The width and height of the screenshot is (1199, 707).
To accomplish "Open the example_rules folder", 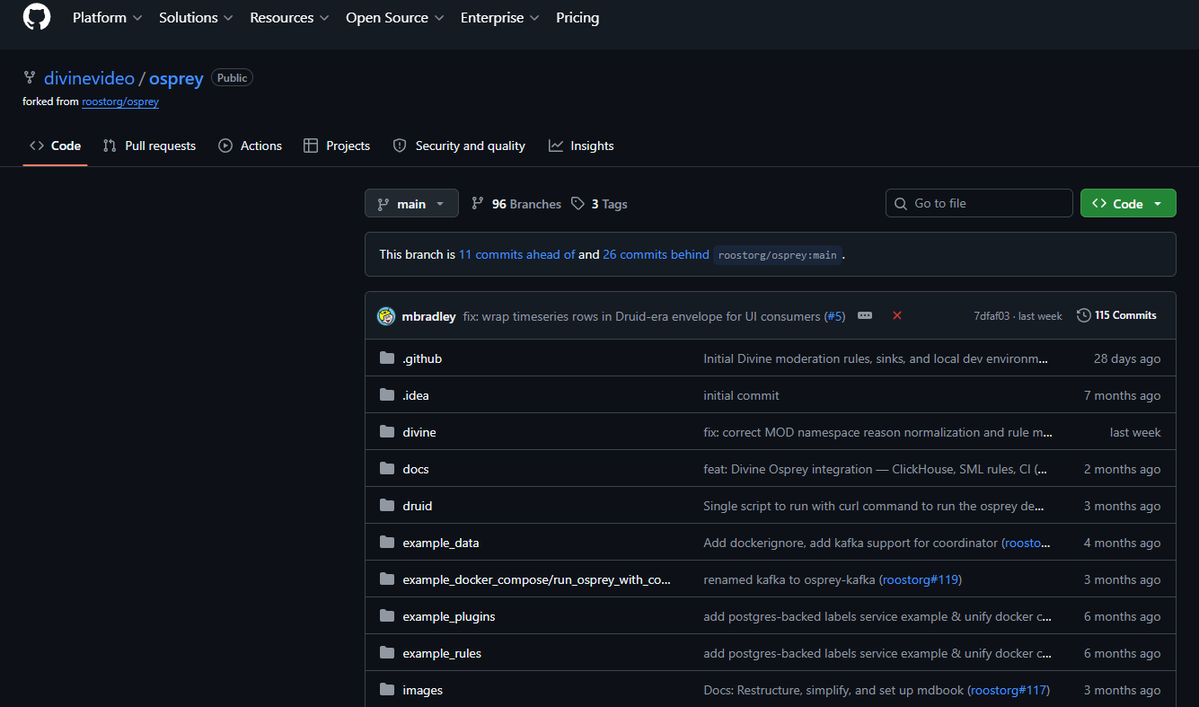I will (442, 653).
